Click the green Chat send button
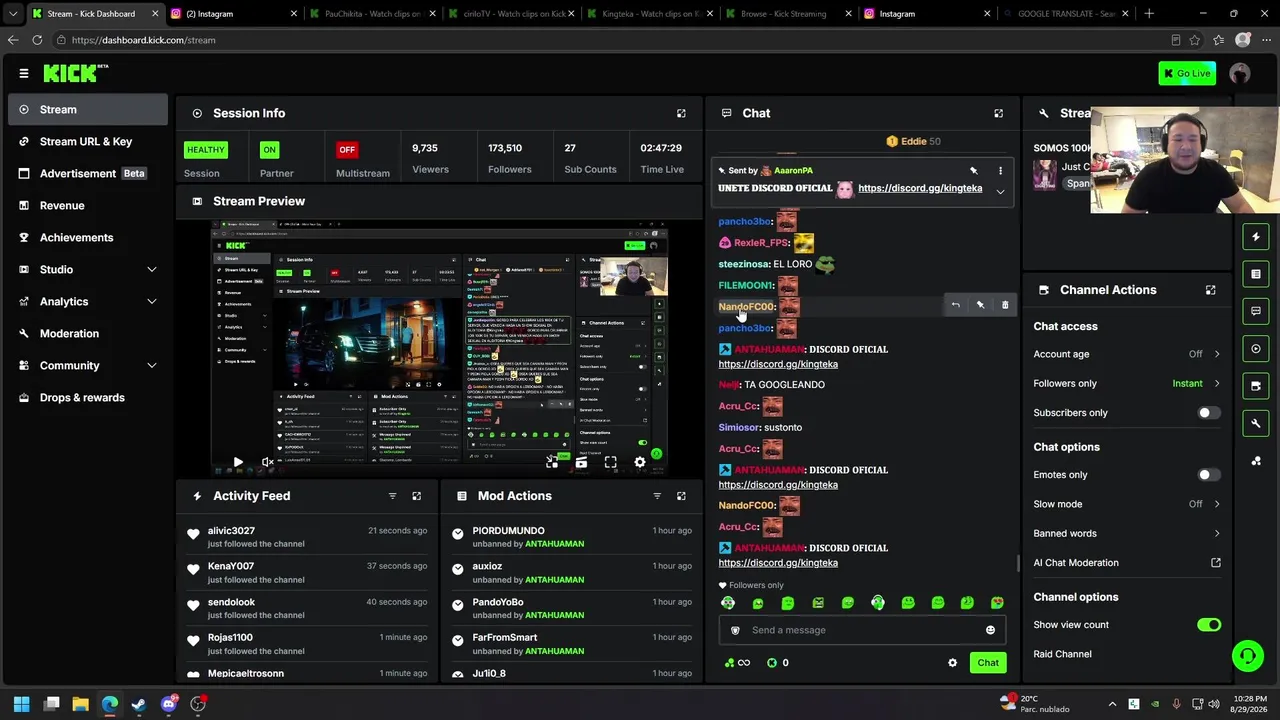 pyautogui.click(x=988, y=663)
